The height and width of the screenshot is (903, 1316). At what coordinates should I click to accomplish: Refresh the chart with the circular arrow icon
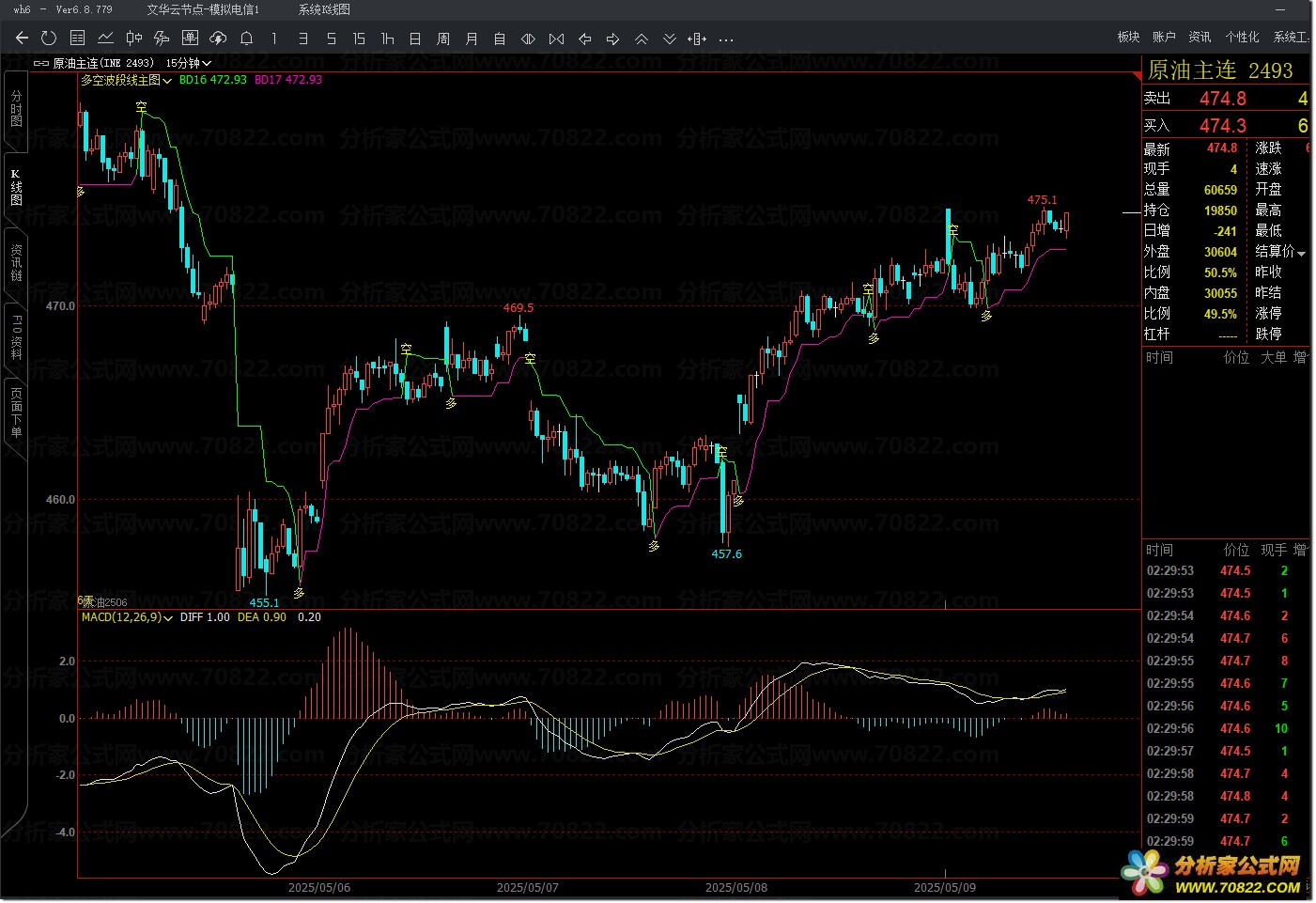pyautogui.click(x=49, y=39)
